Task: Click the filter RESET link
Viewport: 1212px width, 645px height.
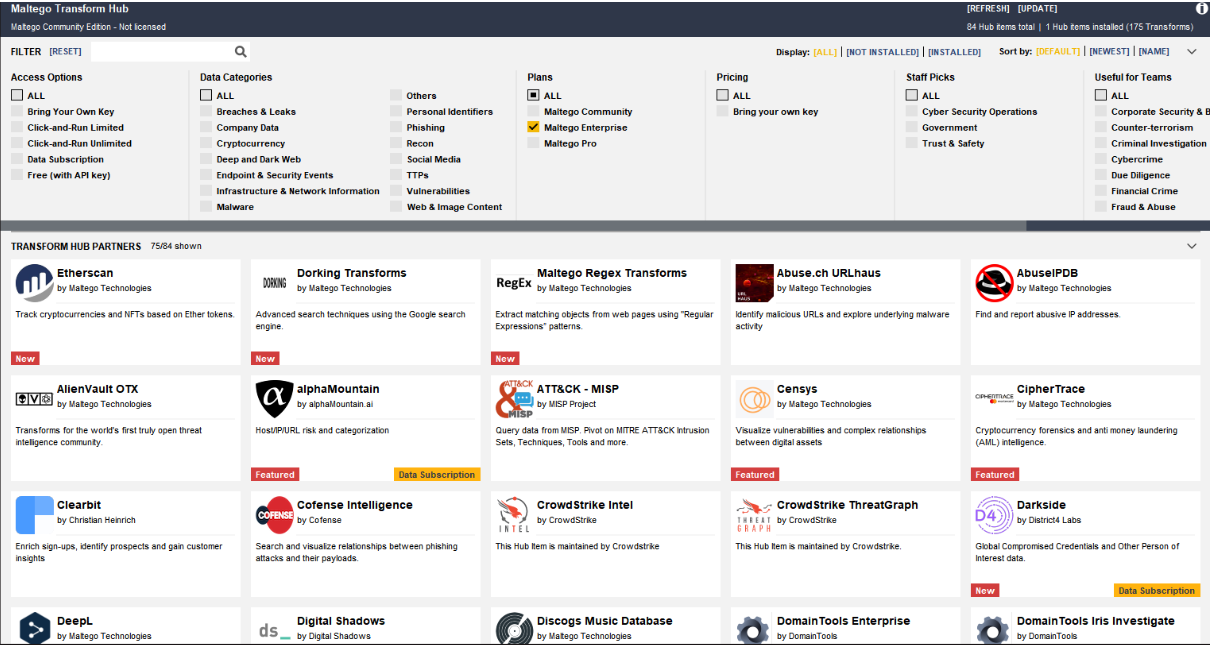Action: (66, 51)
